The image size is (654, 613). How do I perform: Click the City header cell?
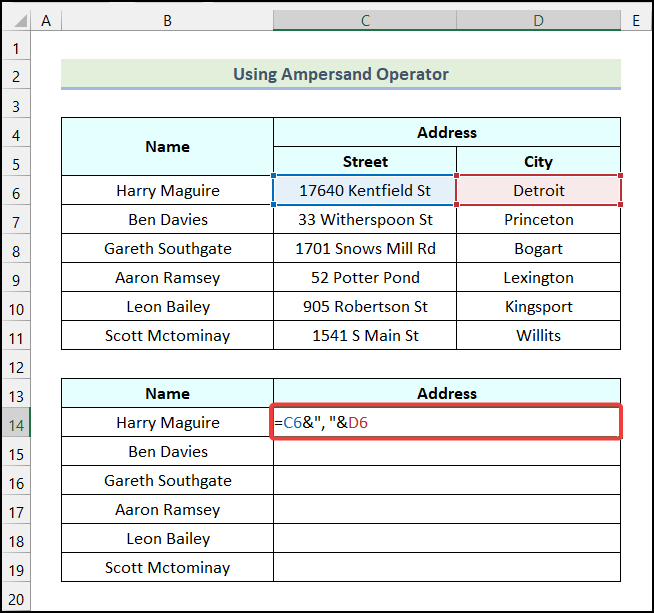click(538, 161)
